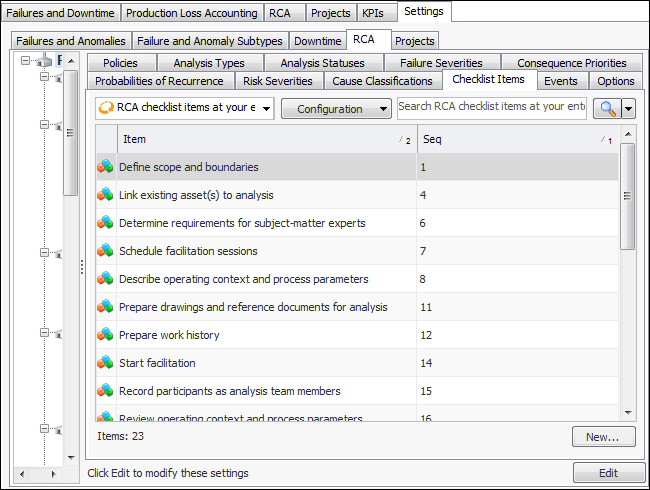Click the icon next to 'Describe operating context and process parameters'
The width and height of the screenshot is (650, 490).
pyautogui.click(x=105, y=279)
